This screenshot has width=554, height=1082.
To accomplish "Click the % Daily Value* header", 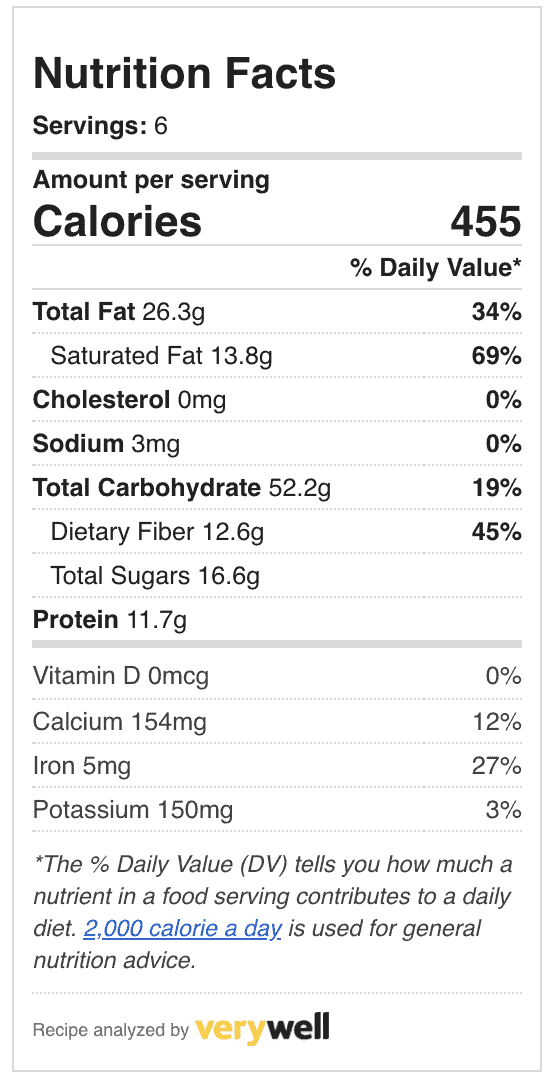I will coord(435,268).
